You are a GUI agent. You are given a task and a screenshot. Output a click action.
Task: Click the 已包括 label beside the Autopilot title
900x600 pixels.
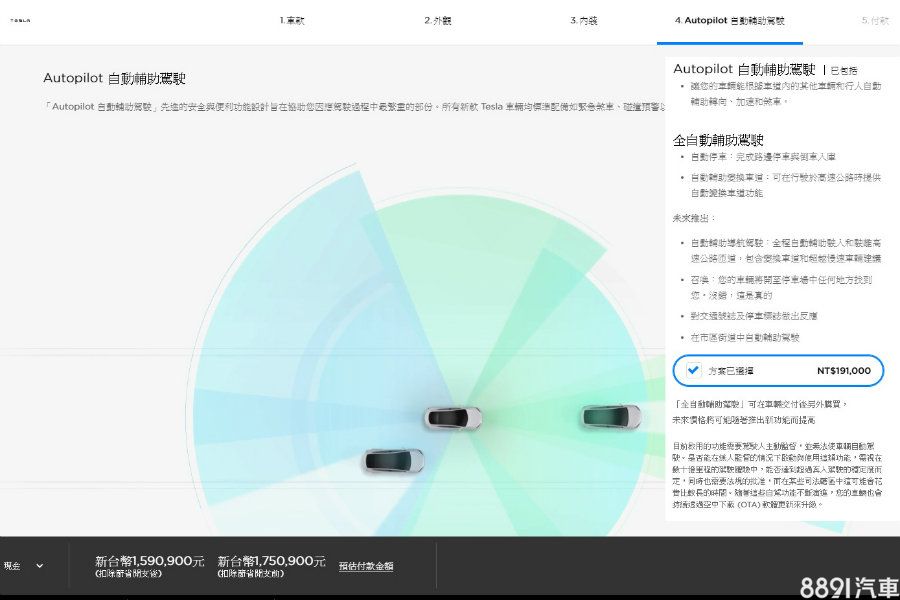click(x=843, y=71)
